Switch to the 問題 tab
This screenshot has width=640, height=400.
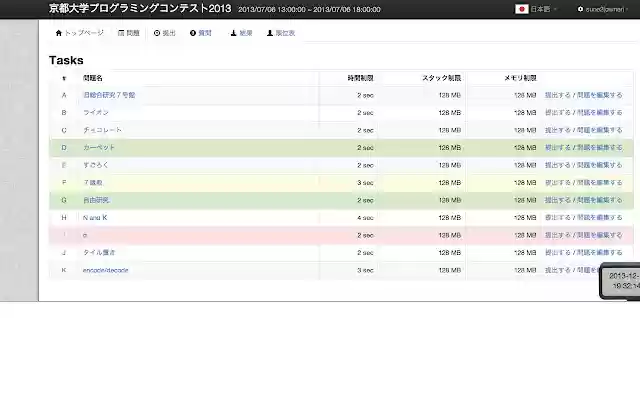tap(129, 33)
